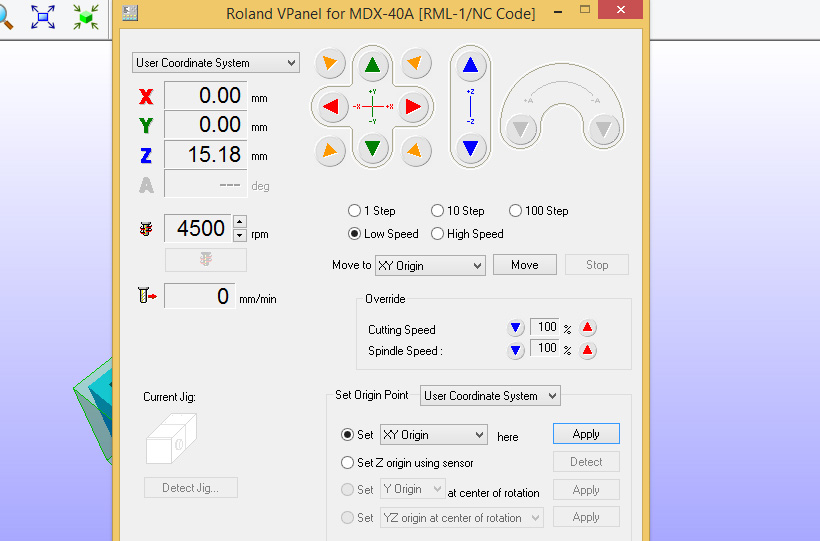
Task: Click the Y coordinate value field
Action: pyautogui.click(x=206, y=125)
